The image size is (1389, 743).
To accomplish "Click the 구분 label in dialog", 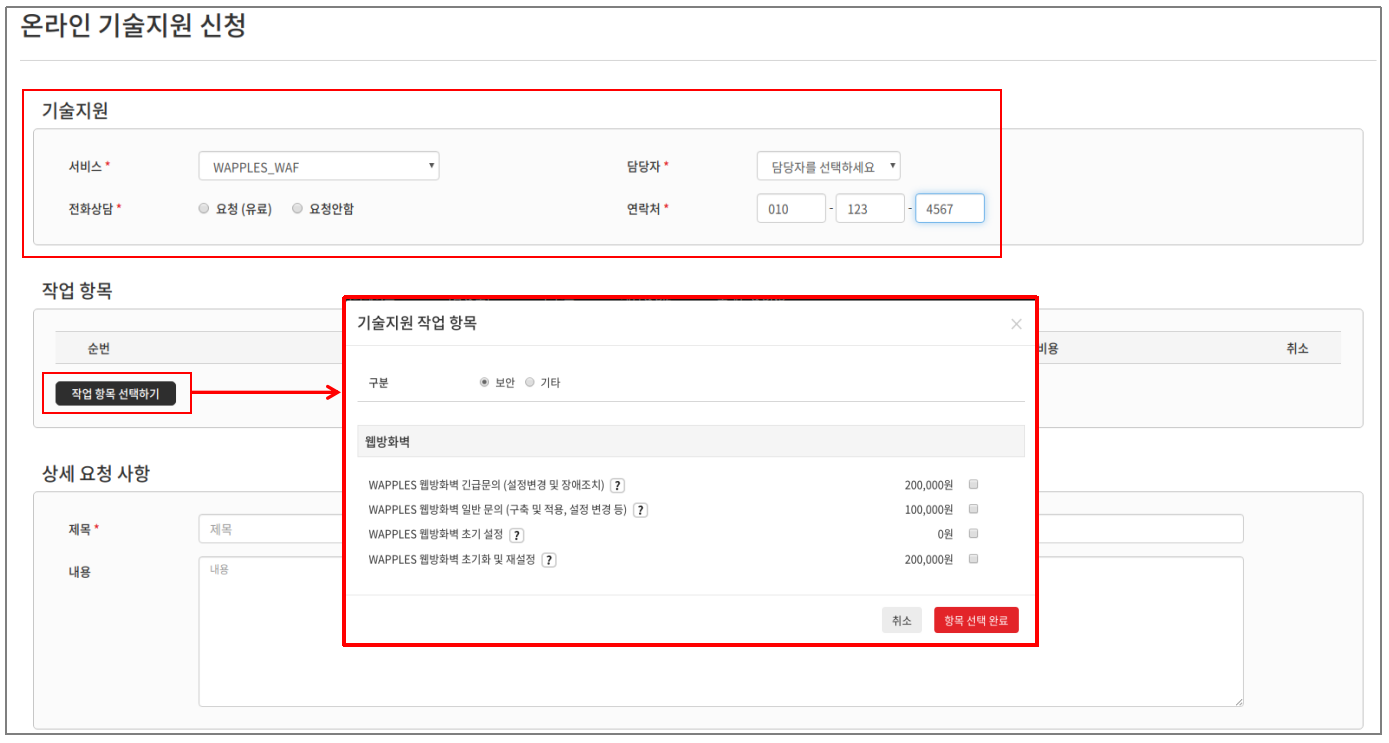I will point(380,382).
